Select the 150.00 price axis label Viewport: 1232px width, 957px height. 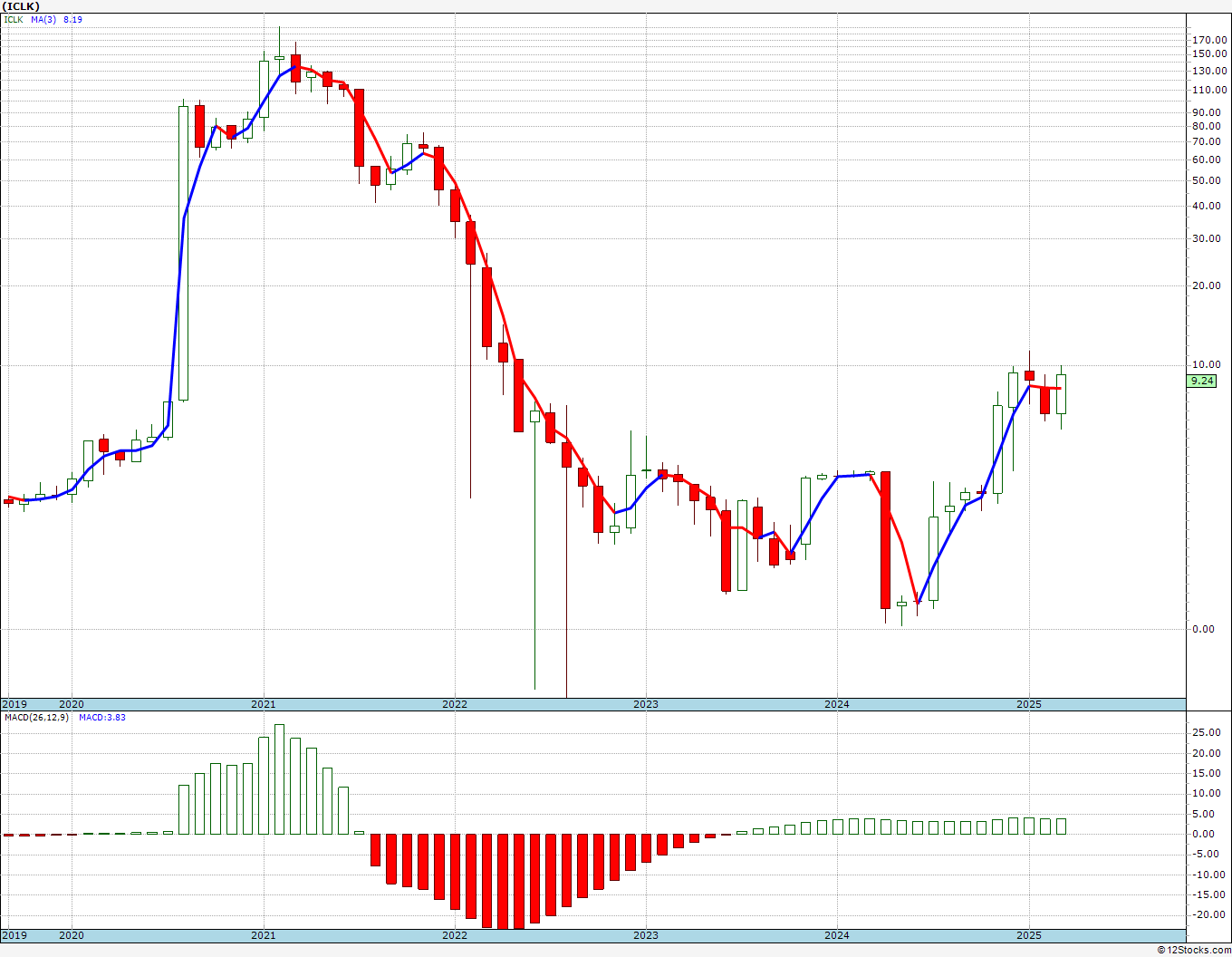point(1210,54)
